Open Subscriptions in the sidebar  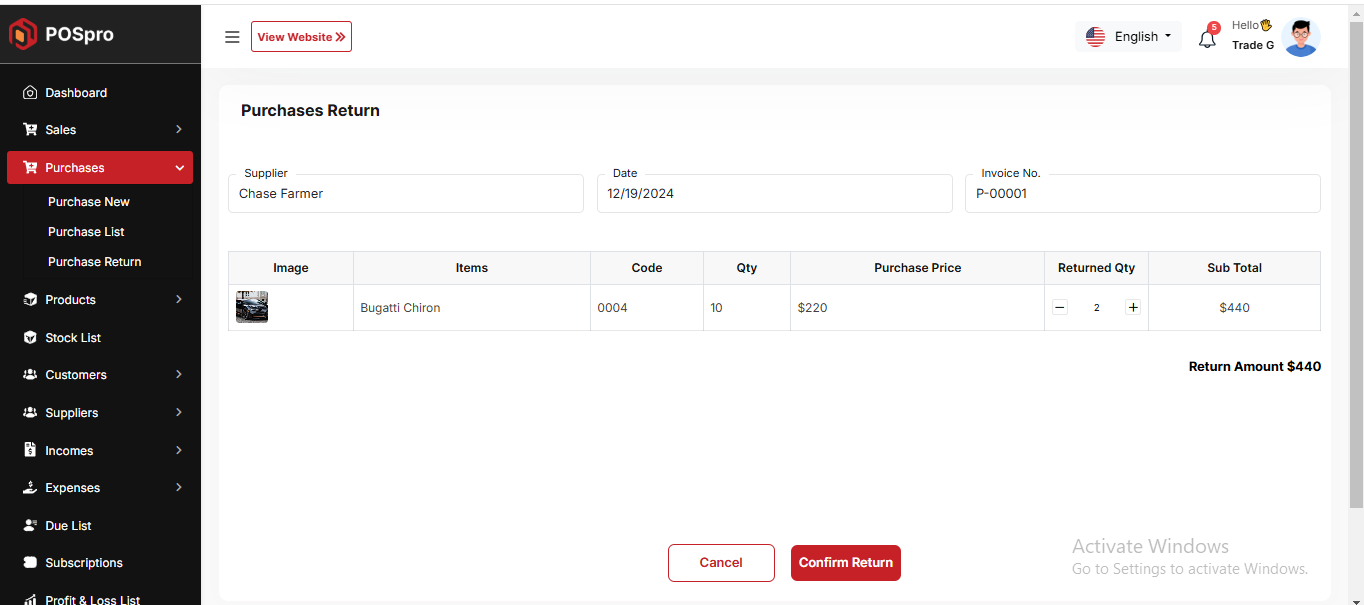(x=84, y=563)
